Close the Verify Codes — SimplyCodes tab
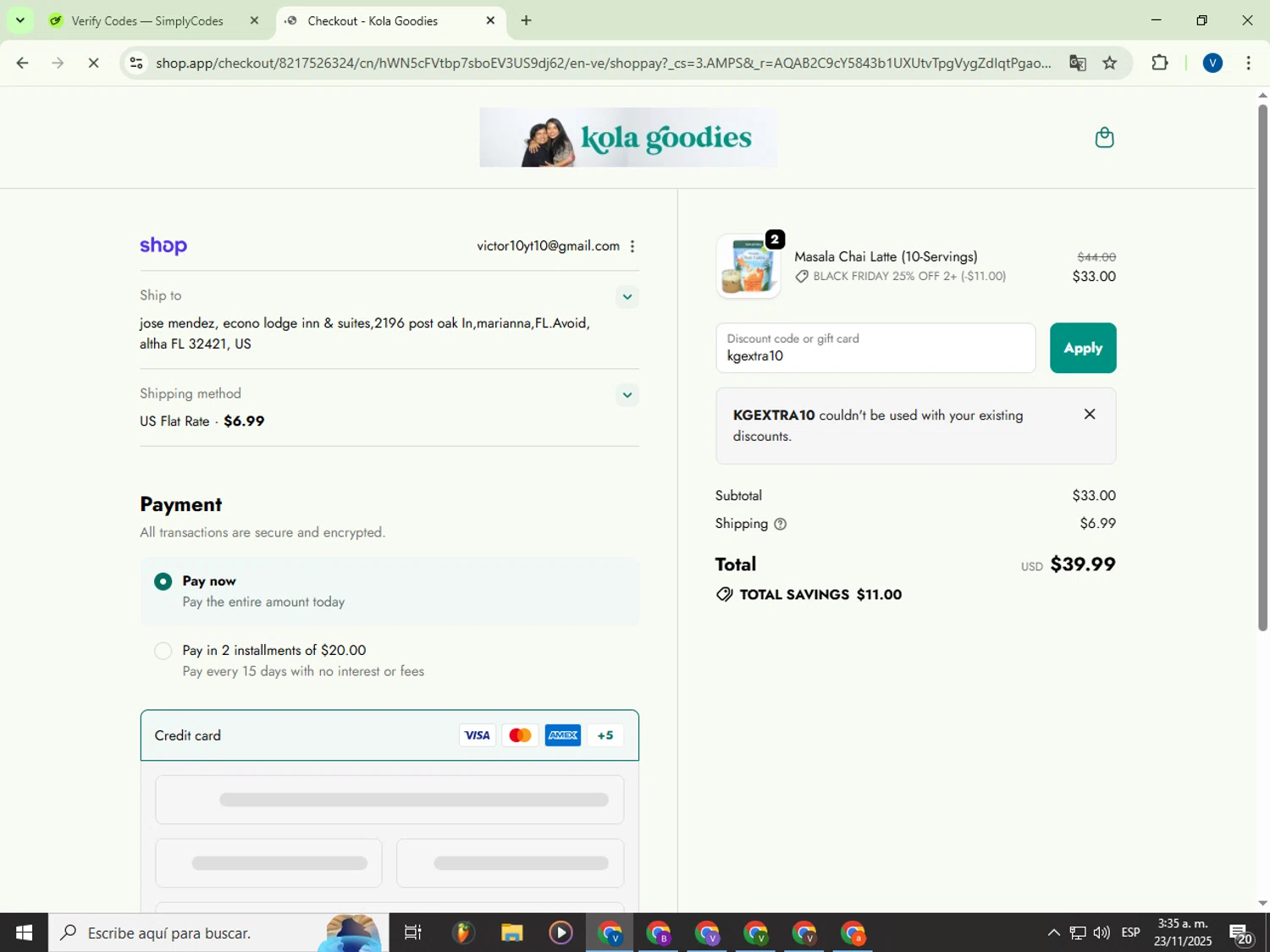 [254, 20]
